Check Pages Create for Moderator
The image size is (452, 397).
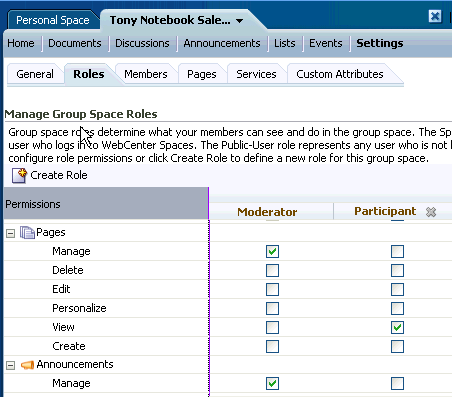point(272,346)
